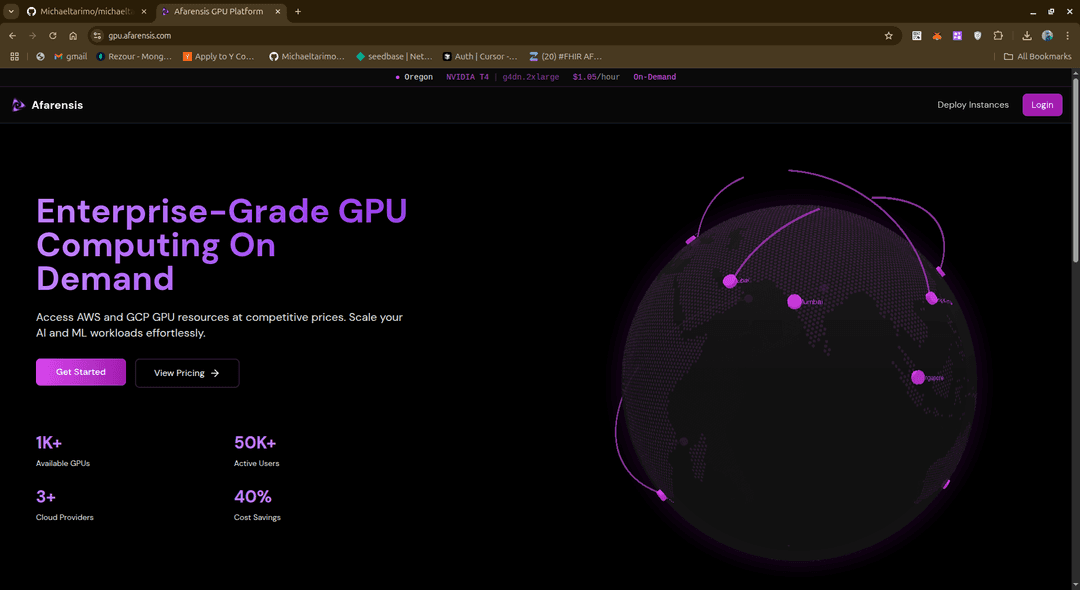Image resolution: width=1080 pixels, height=590 pixels.
Task: Reload the page with the refresh icon
Action: click(x=52, y=35)
